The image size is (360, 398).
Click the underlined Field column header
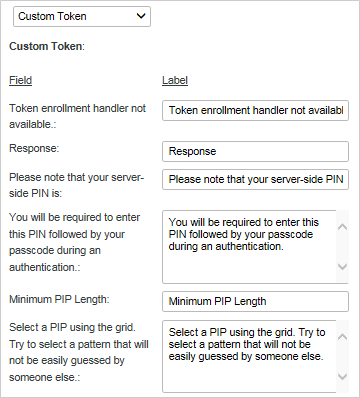20,80
